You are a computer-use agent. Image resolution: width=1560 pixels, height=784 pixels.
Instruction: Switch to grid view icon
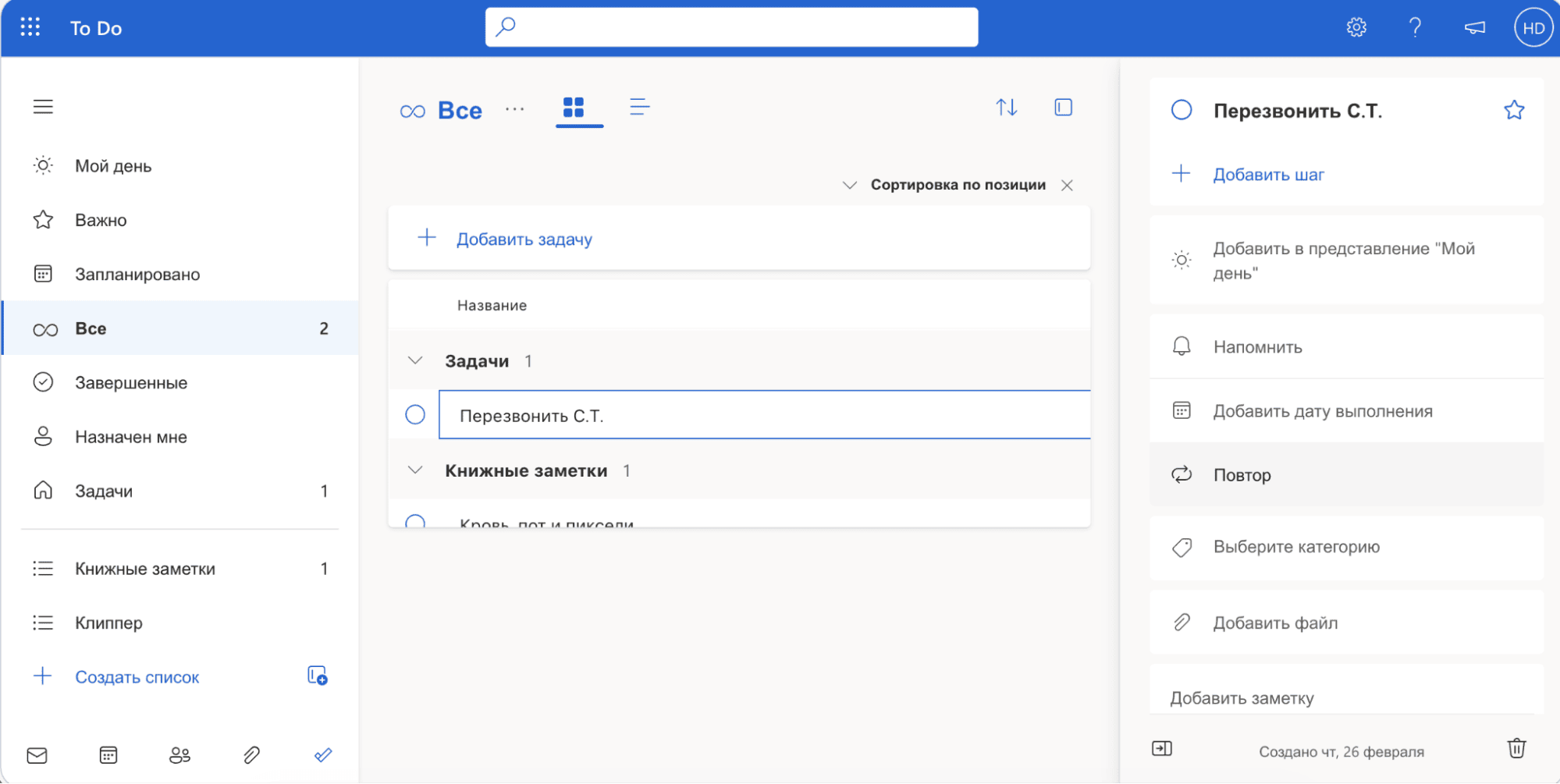(574, 108)
